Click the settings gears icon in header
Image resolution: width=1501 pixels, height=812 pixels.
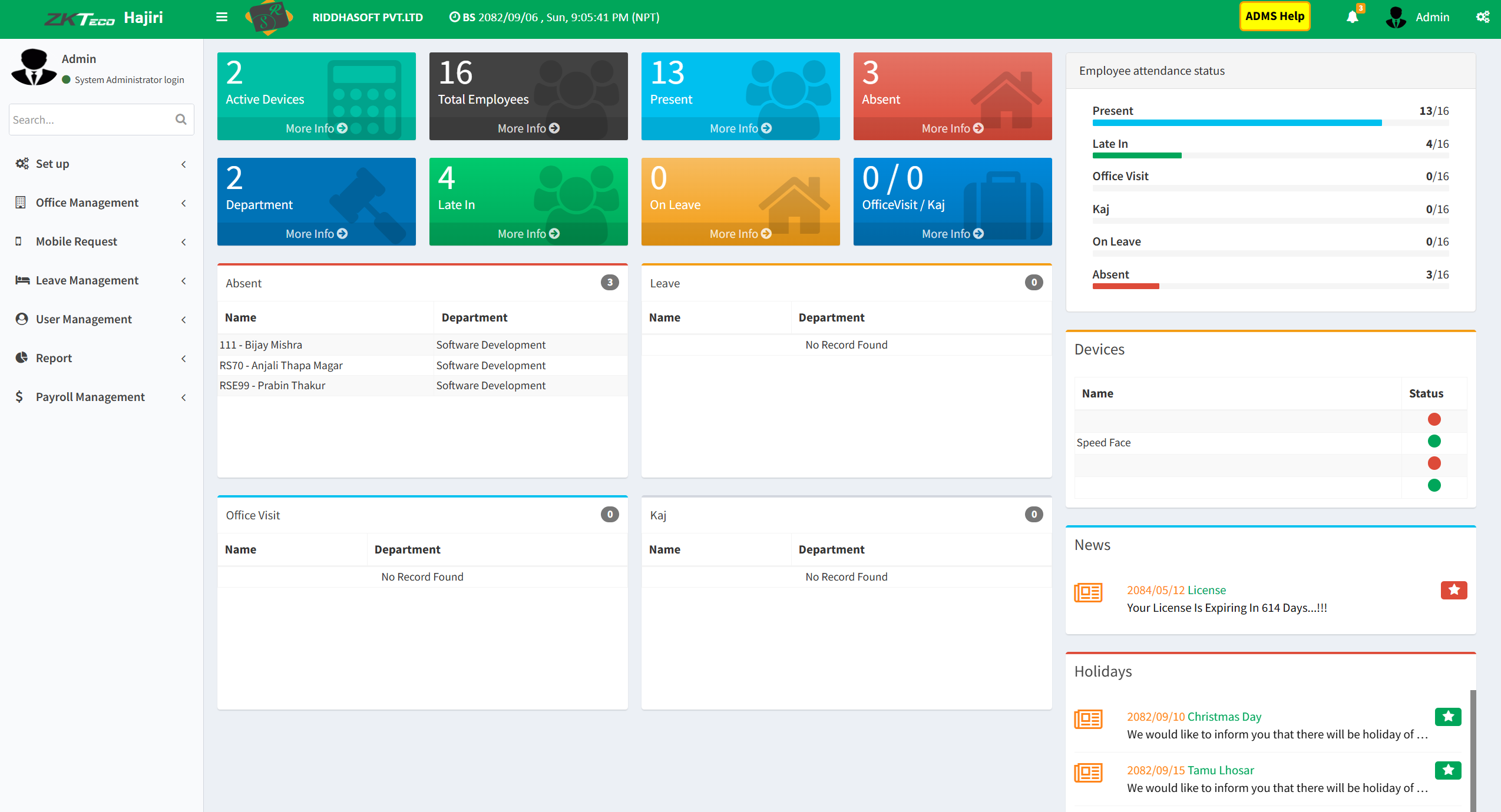coord(1482,17)
